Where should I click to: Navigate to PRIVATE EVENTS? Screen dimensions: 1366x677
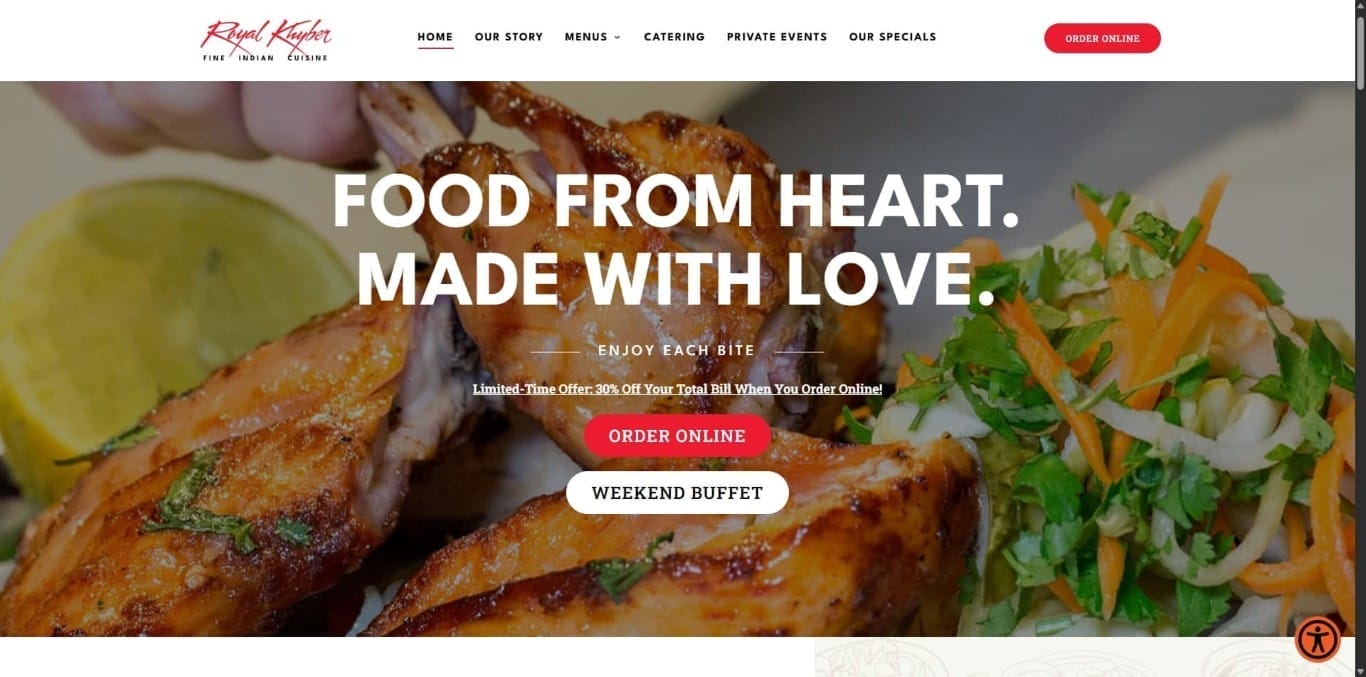pos(777,37)
